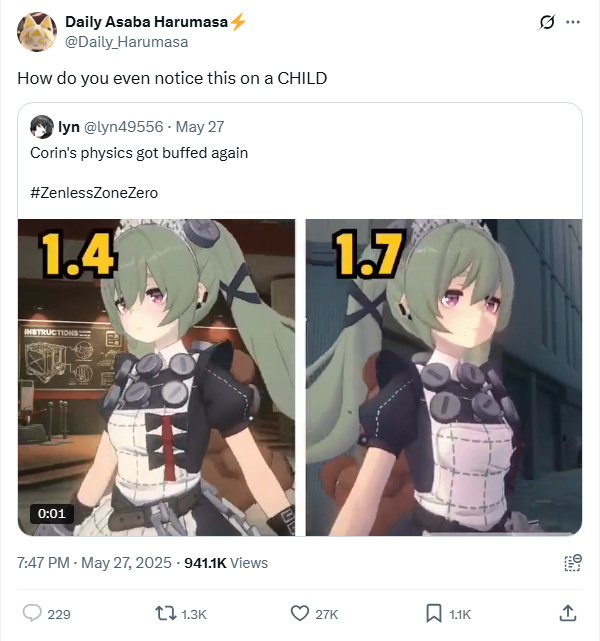Click the May 27 quoted tweet date
Viewport: 600px width, 641px height.
200,127
